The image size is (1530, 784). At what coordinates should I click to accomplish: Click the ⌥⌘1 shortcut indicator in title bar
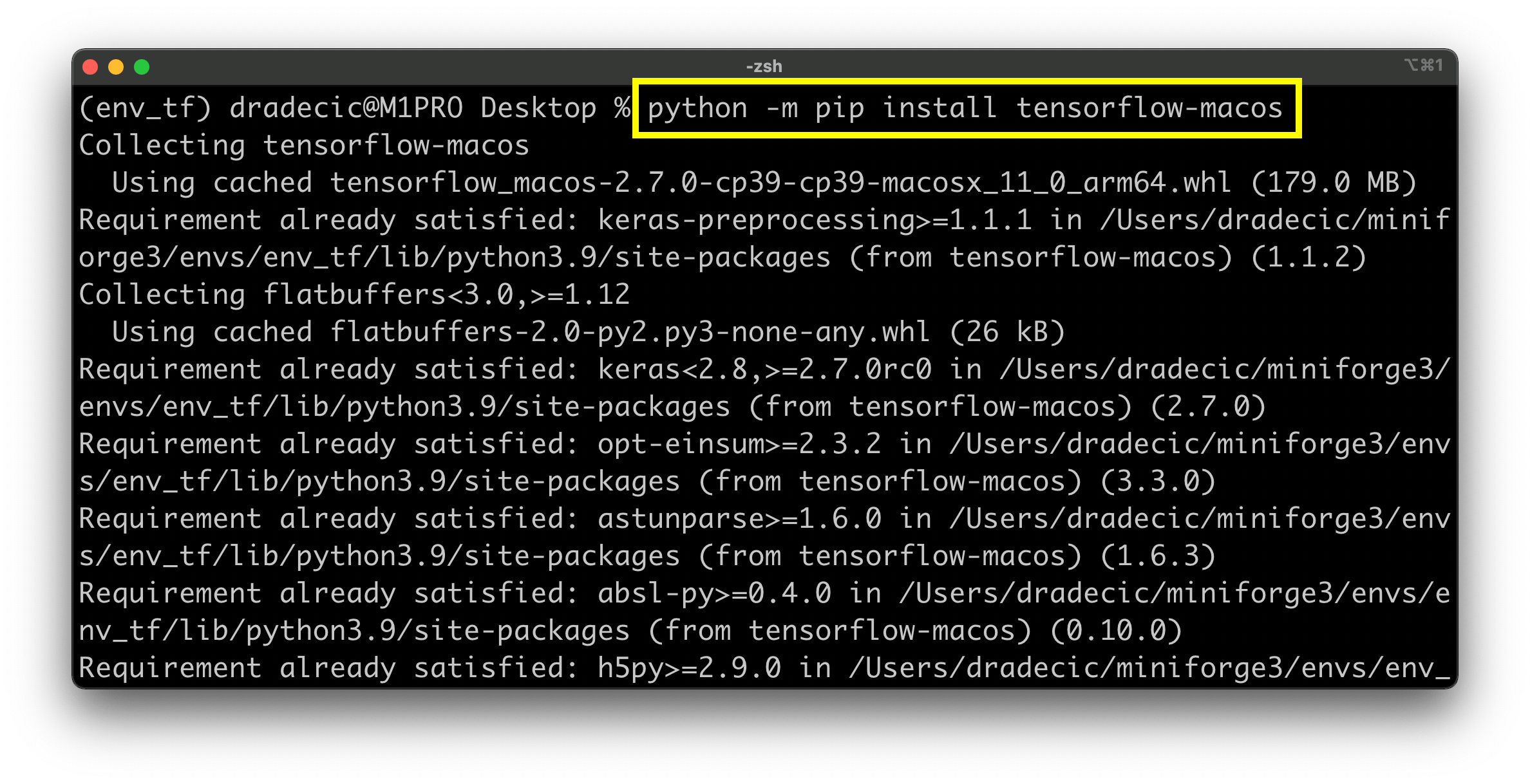1423,66
